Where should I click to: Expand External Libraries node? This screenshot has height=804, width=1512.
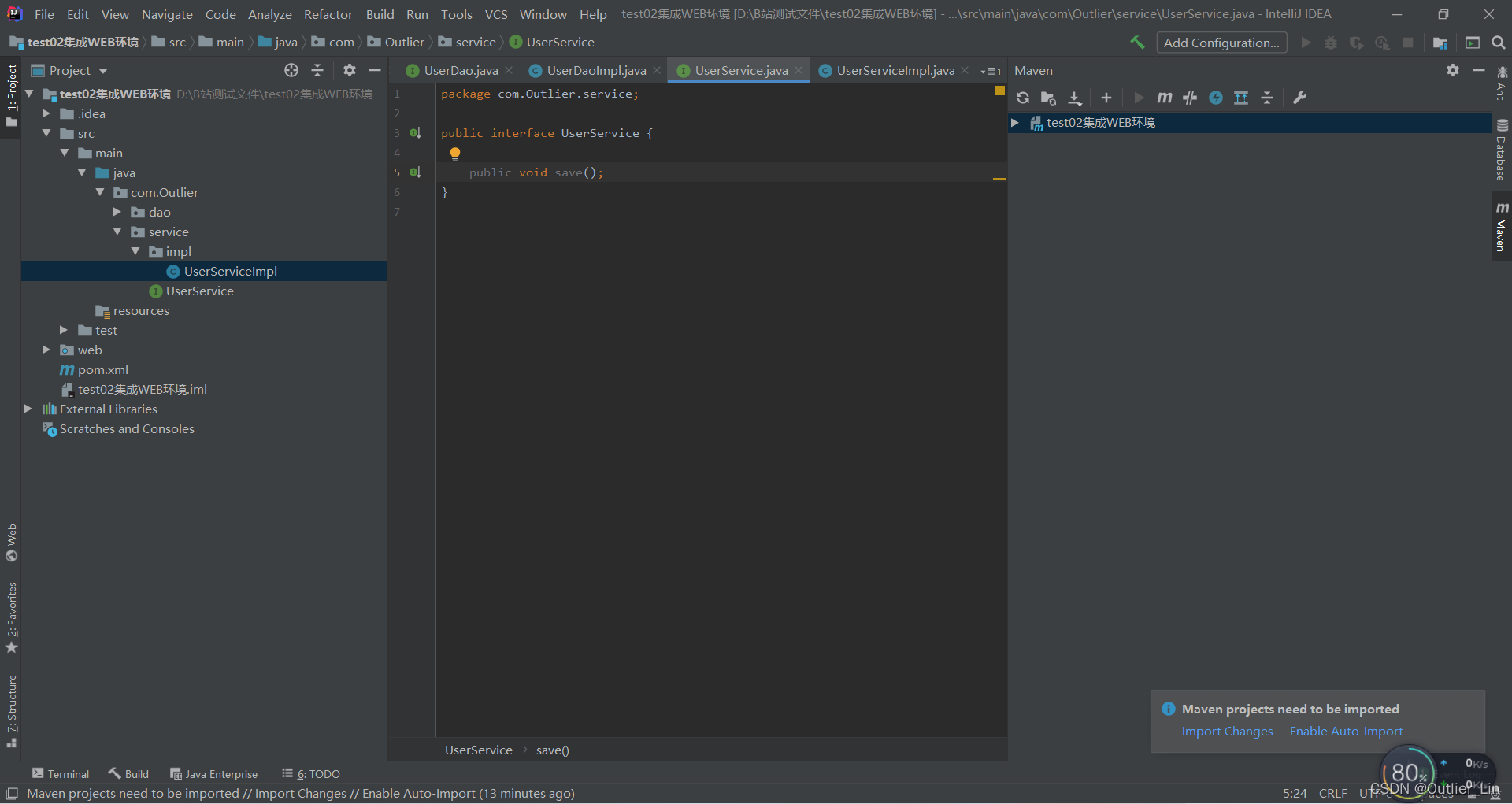(28, 409)
